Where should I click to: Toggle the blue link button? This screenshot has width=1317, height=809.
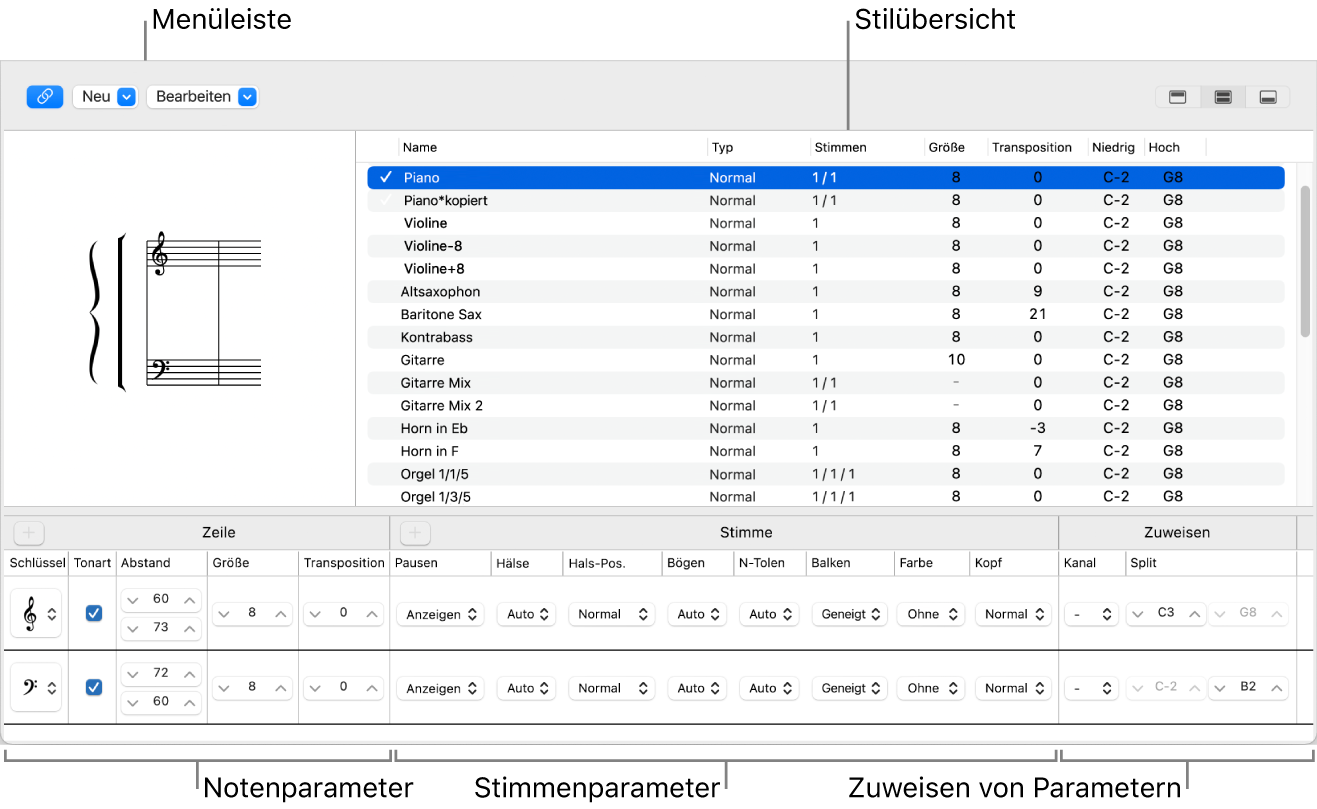click(44, 97)
